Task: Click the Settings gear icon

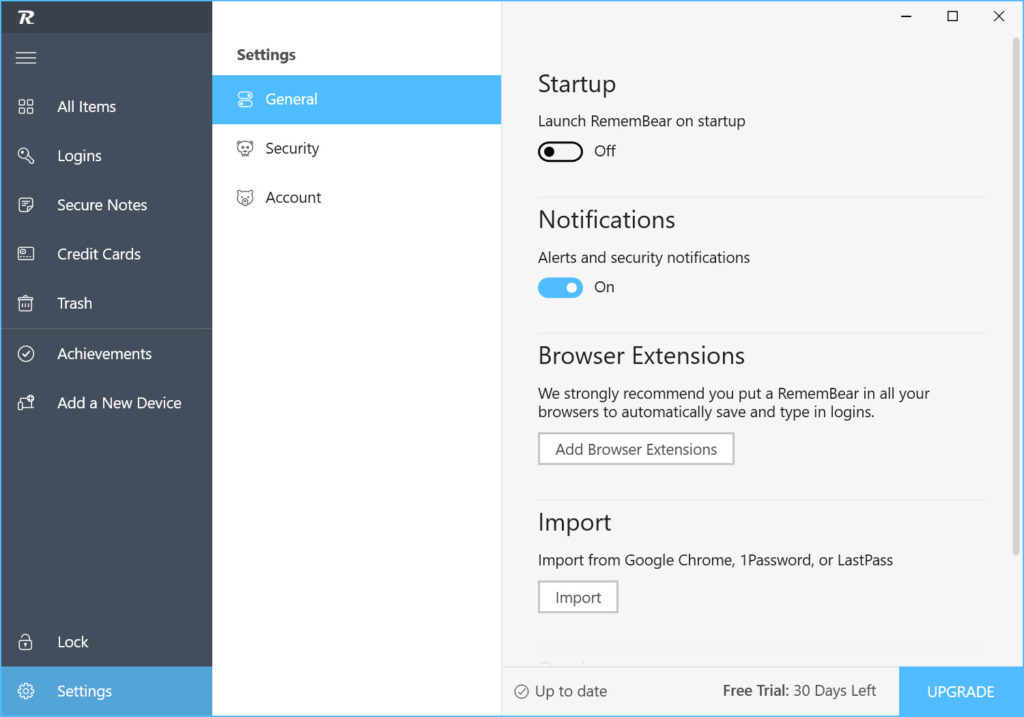Action: click(26, 691)
